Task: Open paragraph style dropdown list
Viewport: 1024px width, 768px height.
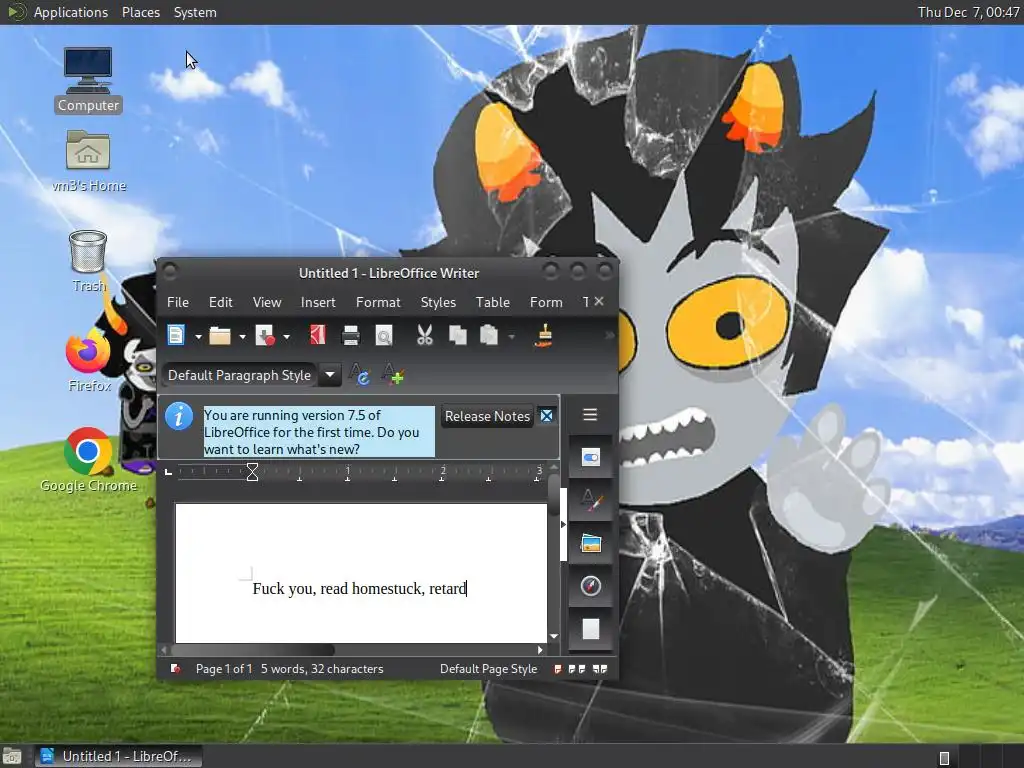Action: pos(330,375)
